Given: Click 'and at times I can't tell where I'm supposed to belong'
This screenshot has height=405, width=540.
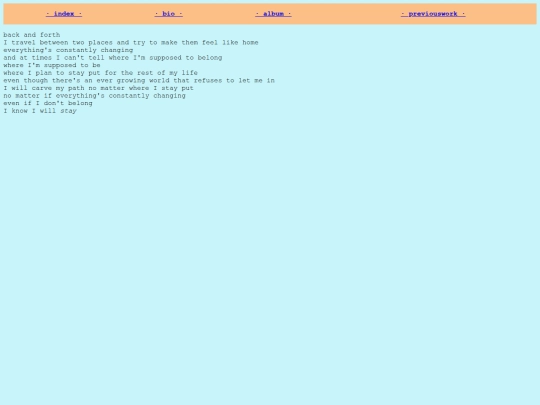Looking at the screenshot, I should (113, 58).
